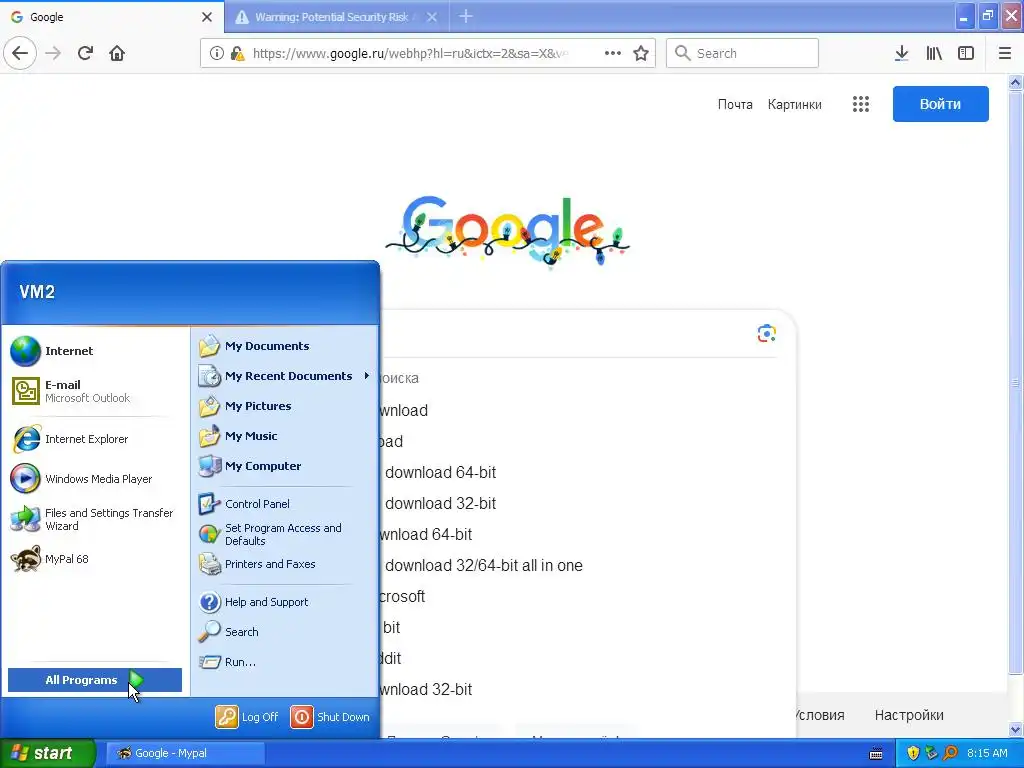
Task: Open page actions three-dot menu
Action: point(613,53)
